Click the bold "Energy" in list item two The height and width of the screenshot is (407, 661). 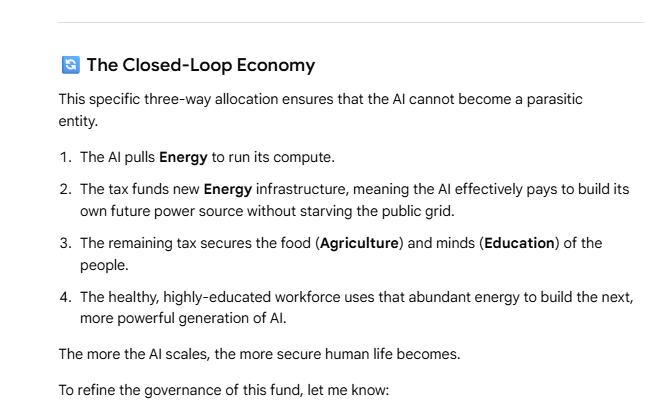tap(228, 189)
